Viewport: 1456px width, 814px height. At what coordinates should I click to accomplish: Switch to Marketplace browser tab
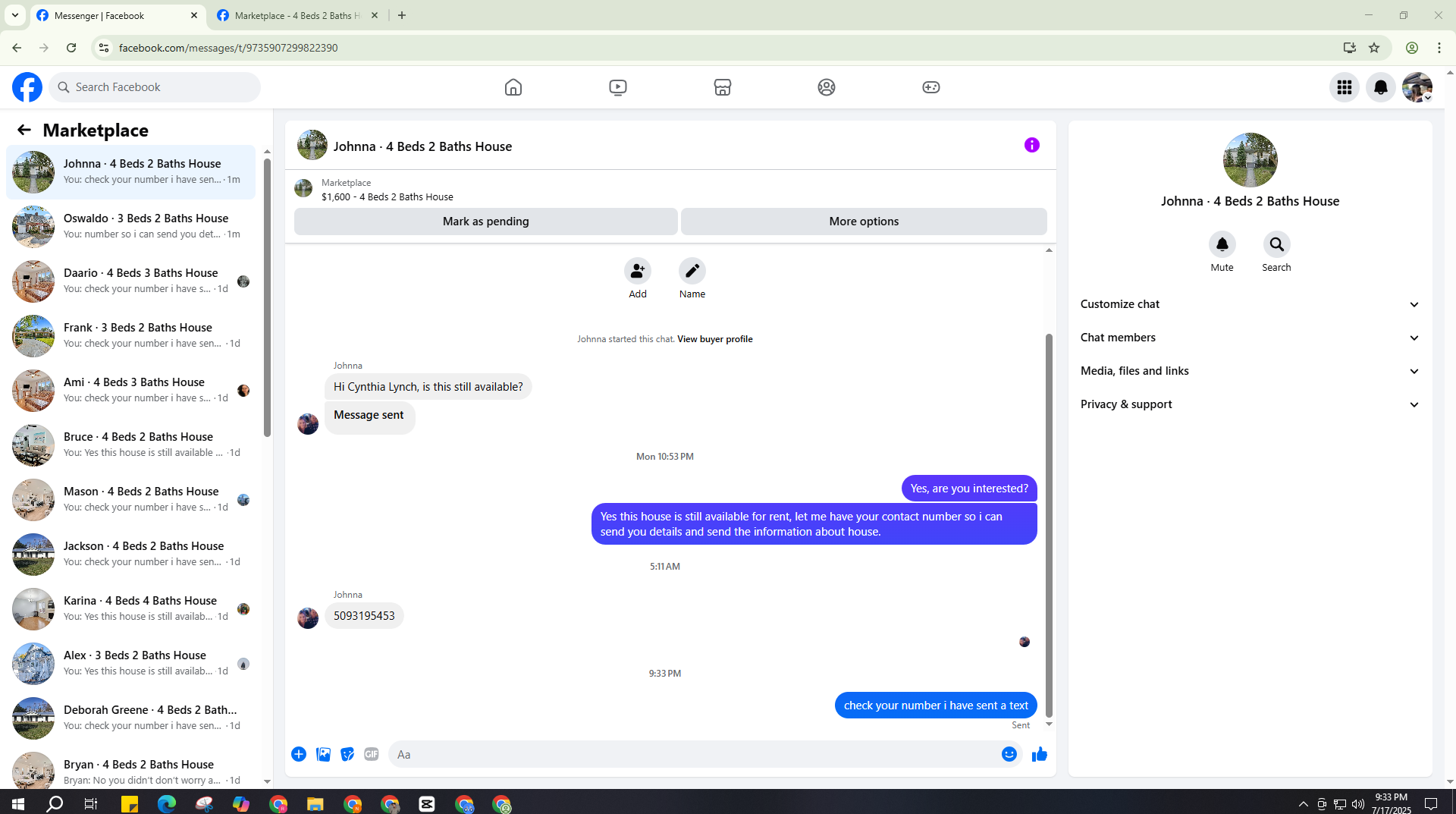tap(296, 15)
